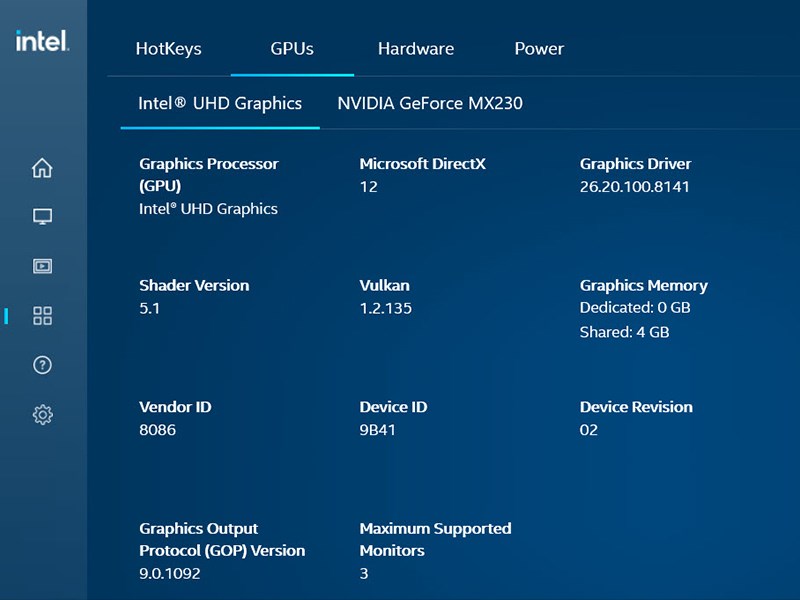Select the System grid icon in the sidebar
Image resolution: width=800 pixels, height=600 pixels.
coord(42,316)
